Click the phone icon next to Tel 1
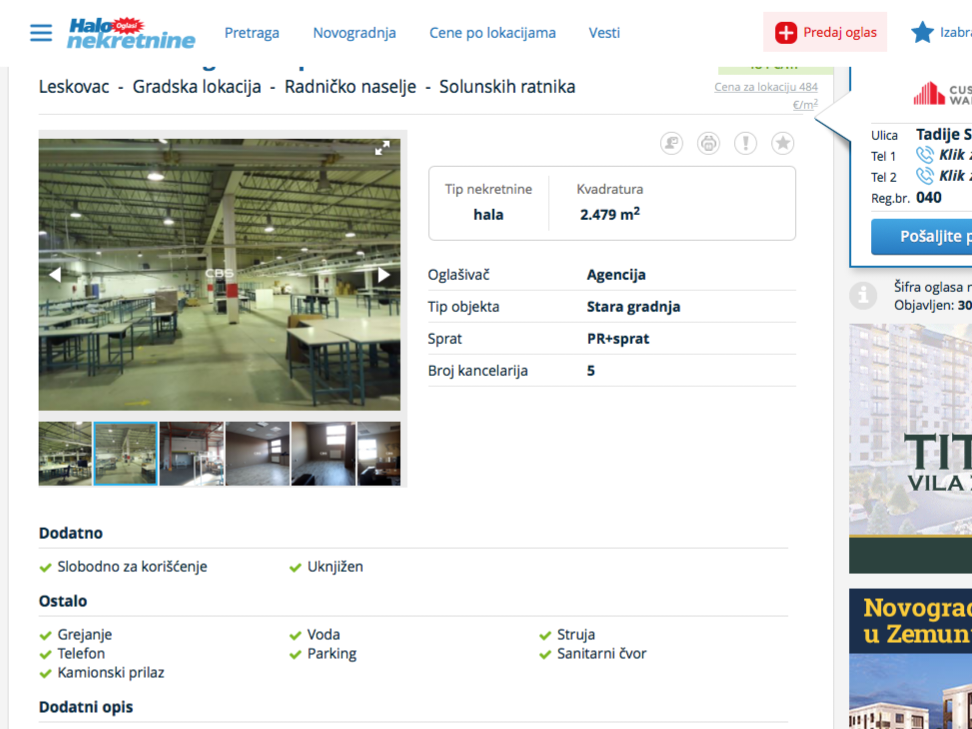Viewport: 972px width, 729px height. 925,155
